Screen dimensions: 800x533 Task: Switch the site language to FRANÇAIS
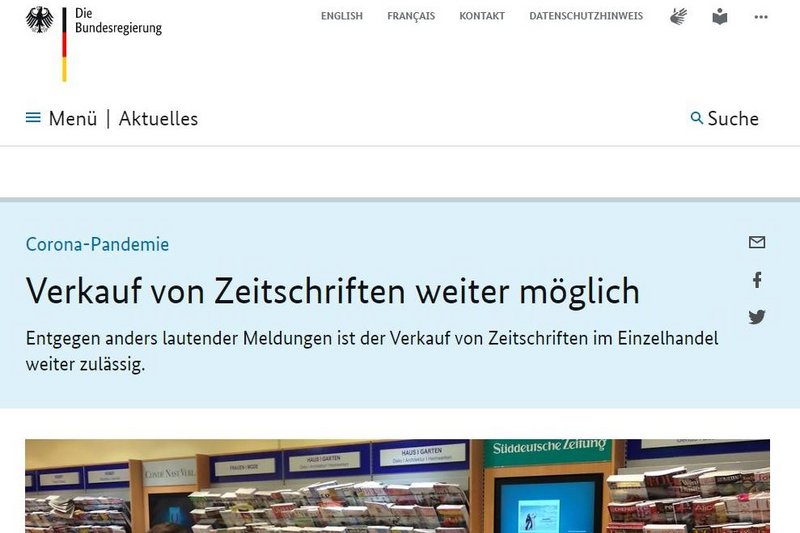tap(411, 16)
